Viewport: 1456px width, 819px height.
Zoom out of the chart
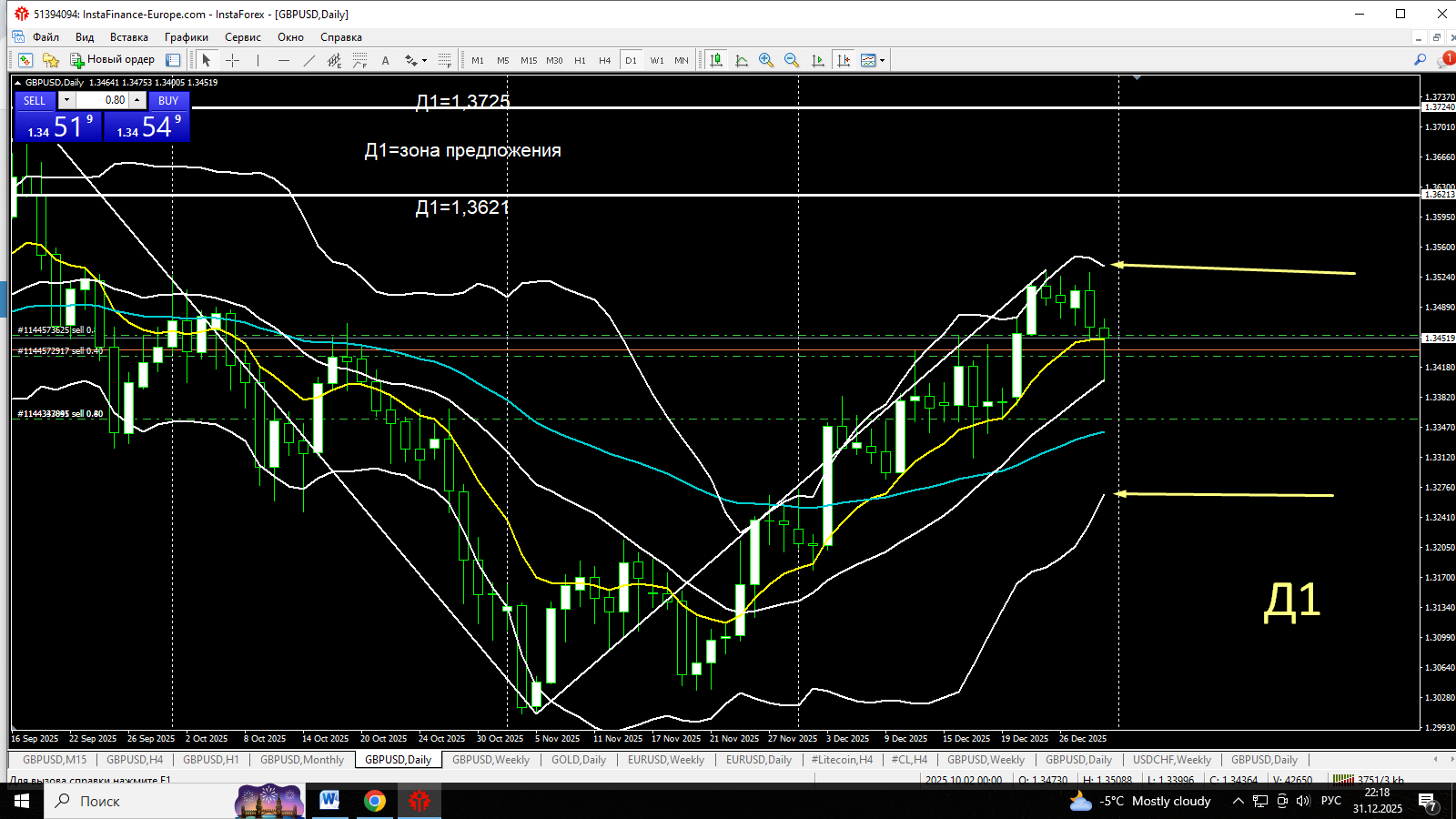tap(792, 60)
